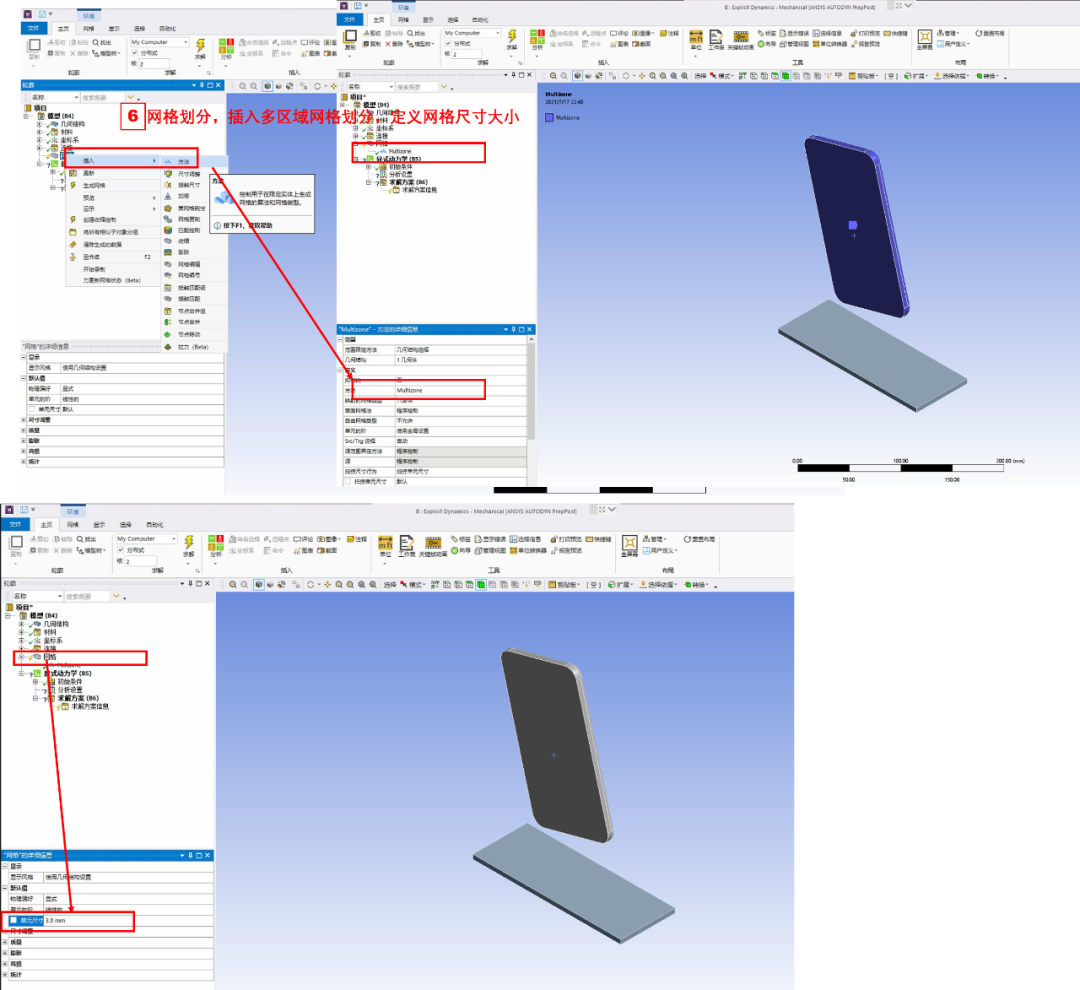The image size is (1080, 990).
Task: Select pan arrows icon in bottom window toolbar
Action: coord(327,584)
